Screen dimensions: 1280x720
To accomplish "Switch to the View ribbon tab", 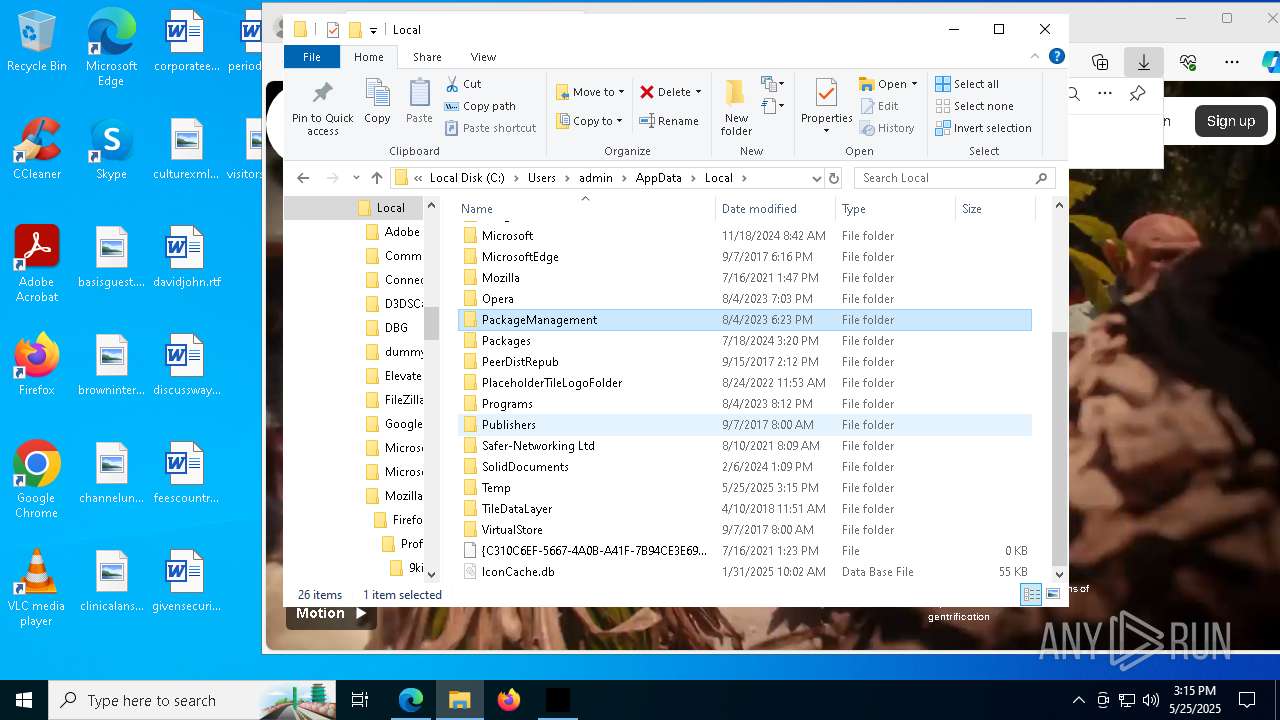I will click(x=483, y=57).
